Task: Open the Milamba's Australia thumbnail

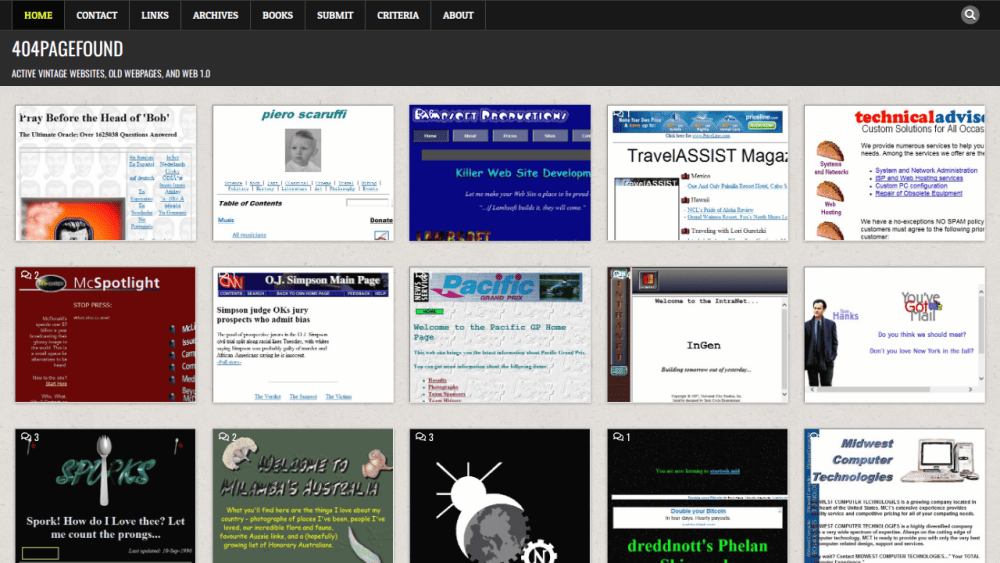Action: [x=303, y=496]
